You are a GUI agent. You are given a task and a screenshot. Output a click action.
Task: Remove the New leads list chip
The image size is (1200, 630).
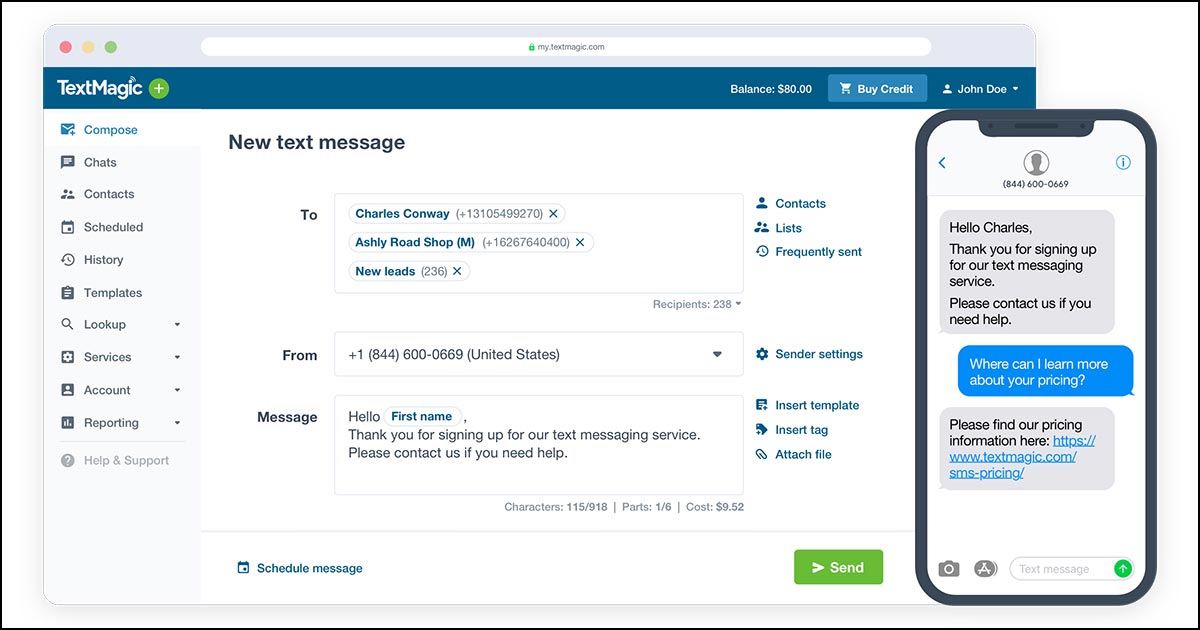click(457, 271)
